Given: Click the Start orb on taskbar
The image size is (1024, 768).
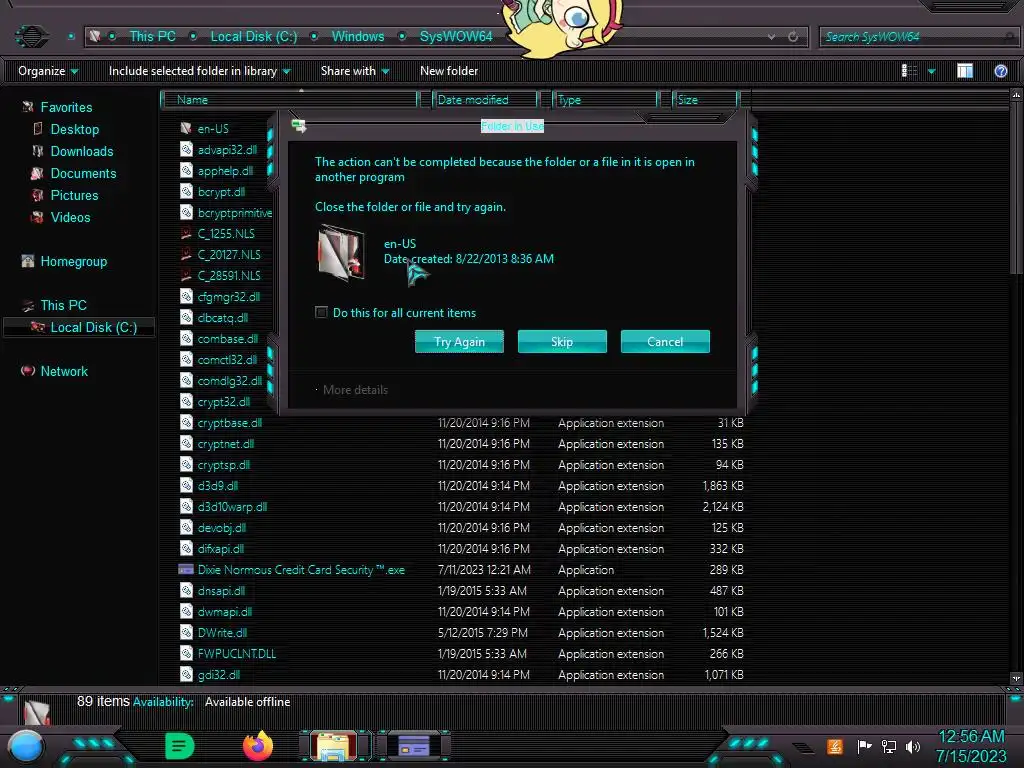Looking at the screenshot, I should pos(26,746).
